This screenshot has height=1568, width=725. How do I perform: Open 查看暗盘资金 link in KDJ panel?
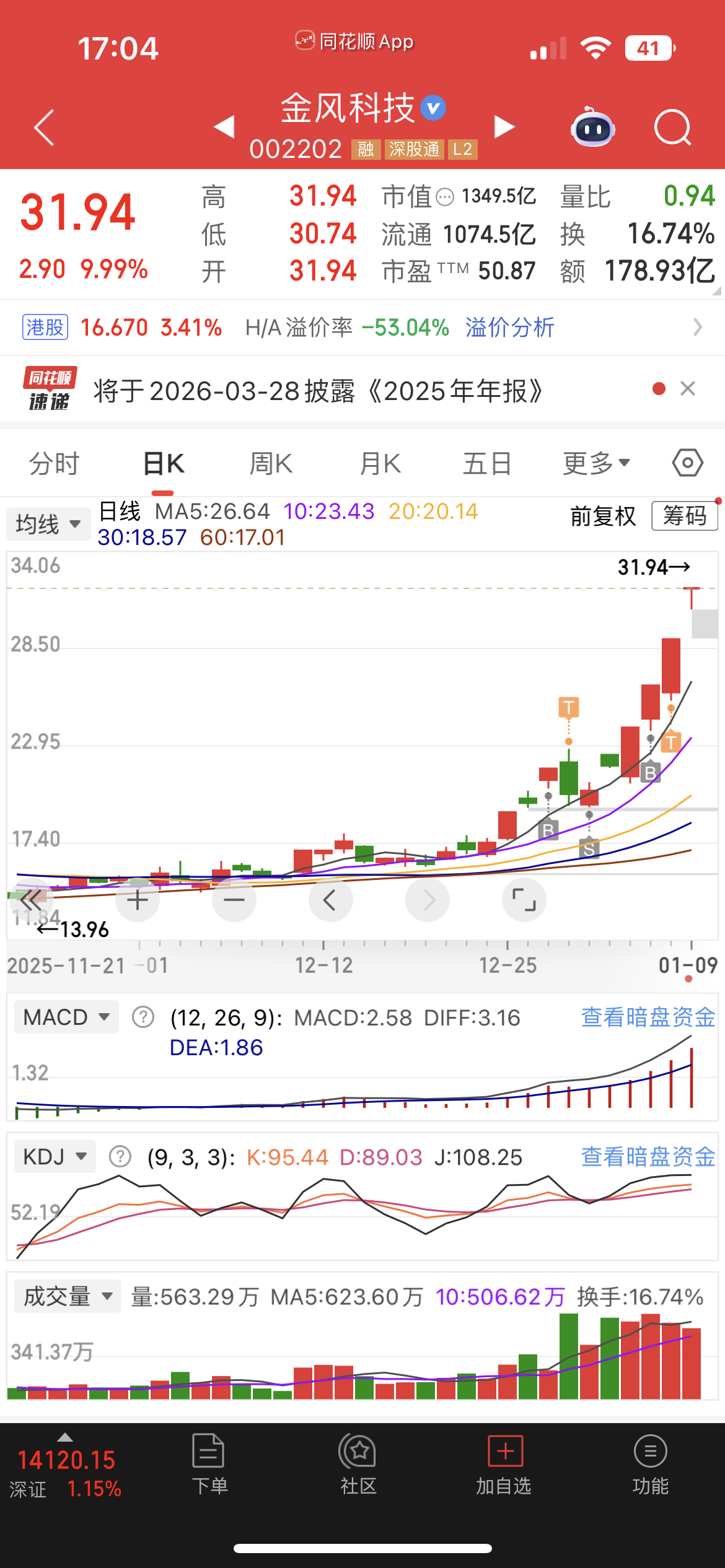pos(648,1156)
